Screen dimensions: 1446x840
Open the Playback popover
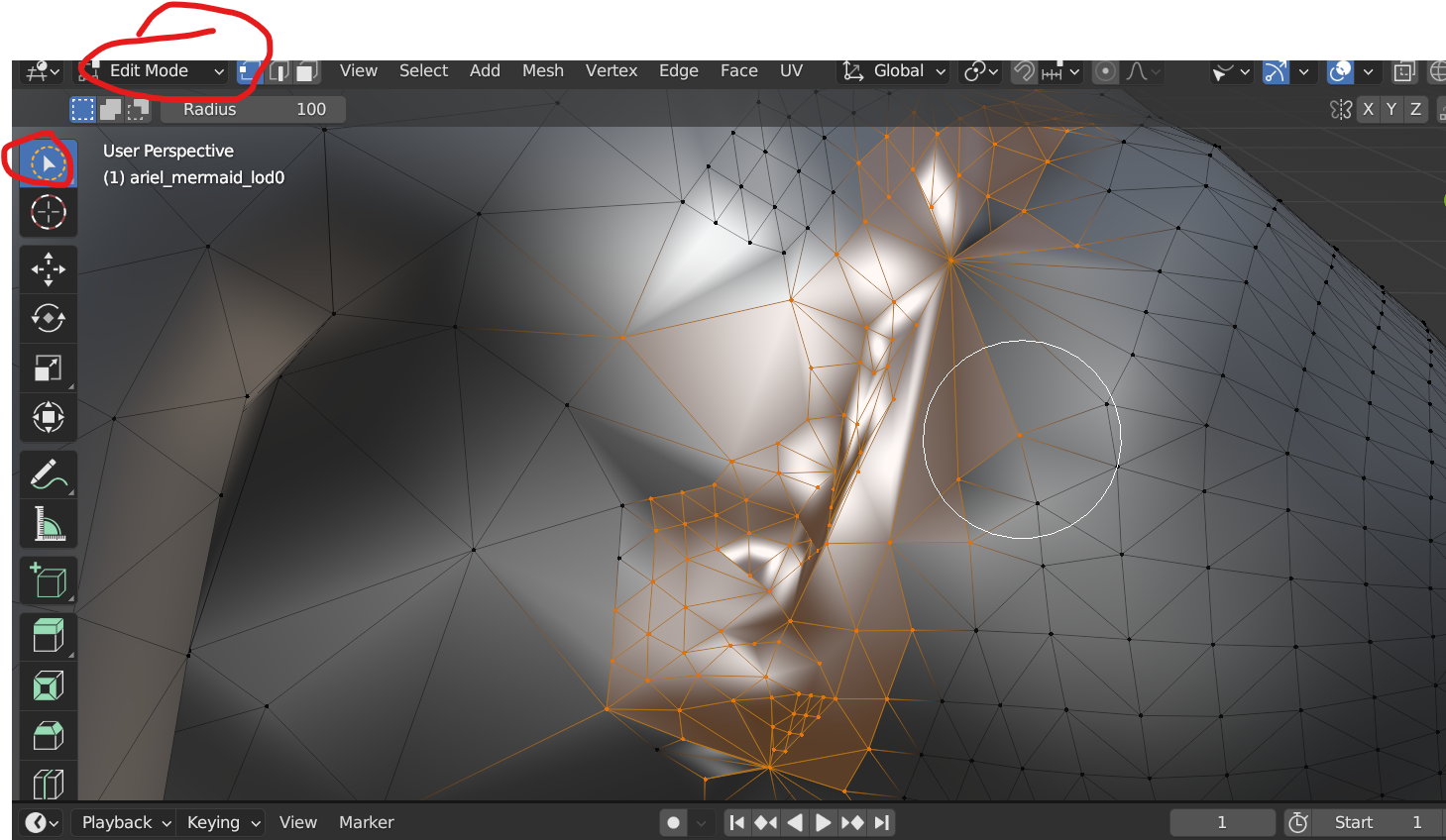[126, 822]
